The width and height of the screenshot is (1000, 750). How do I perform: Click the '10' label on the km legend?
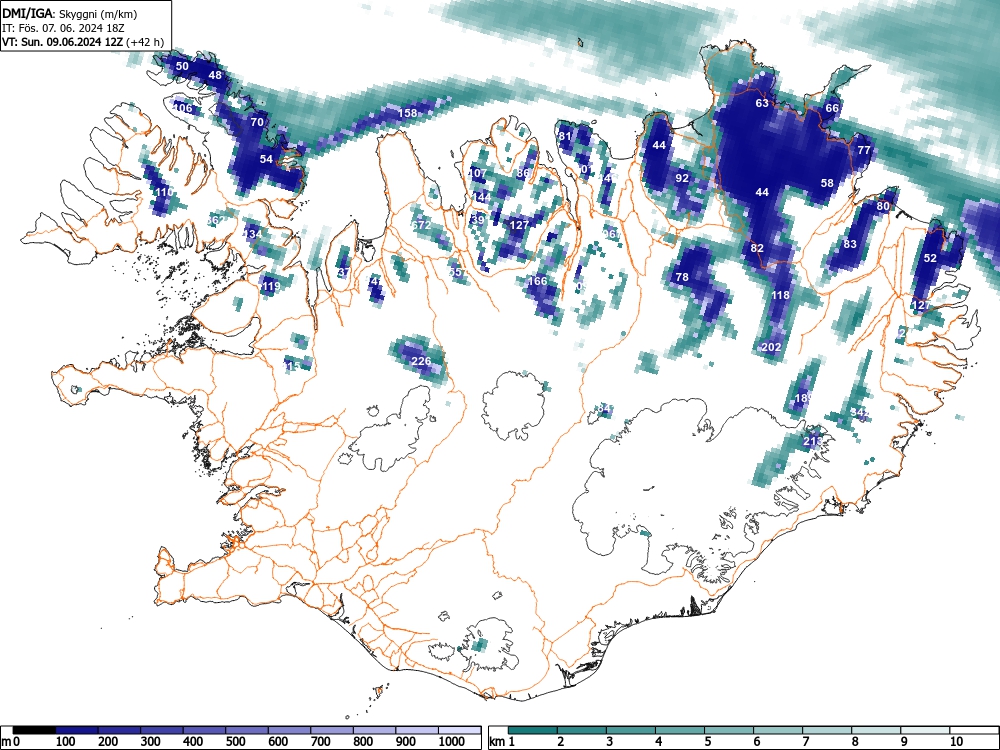coord(956,742)
